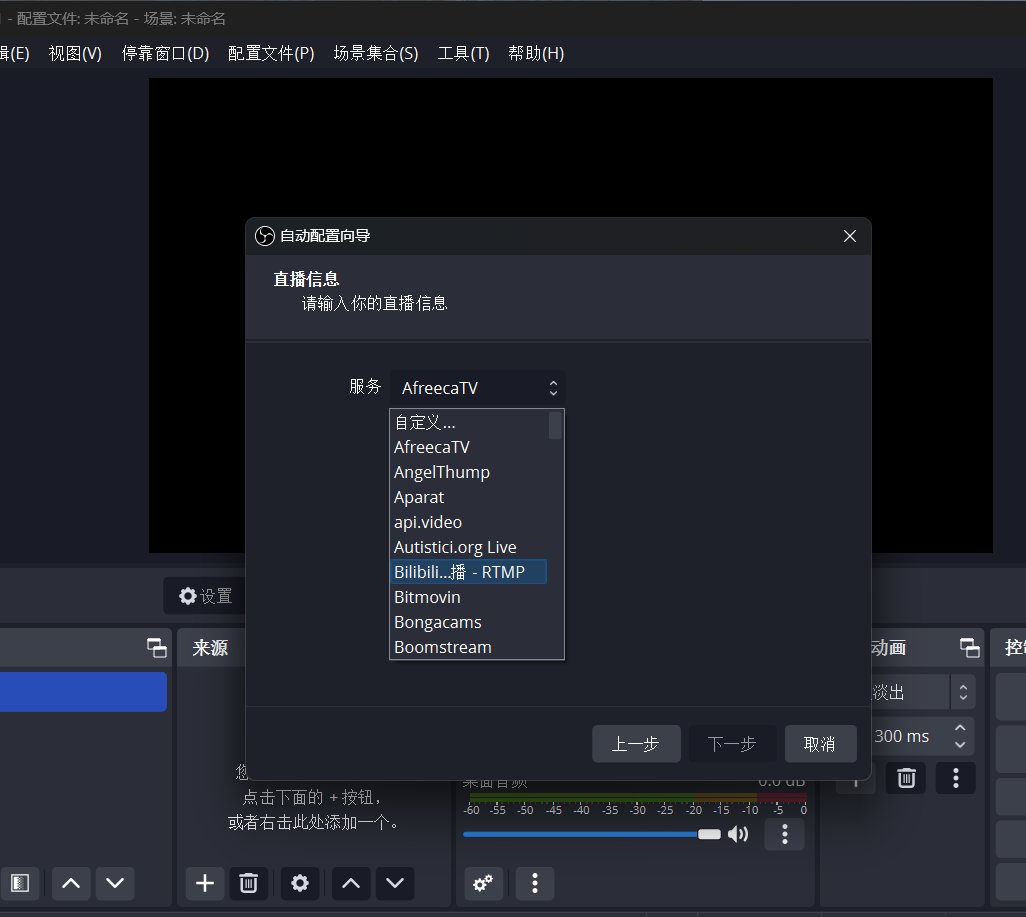Open the three-dot menu beside the volume slider
1026x917 pixels.
click(x=785, y=834)
